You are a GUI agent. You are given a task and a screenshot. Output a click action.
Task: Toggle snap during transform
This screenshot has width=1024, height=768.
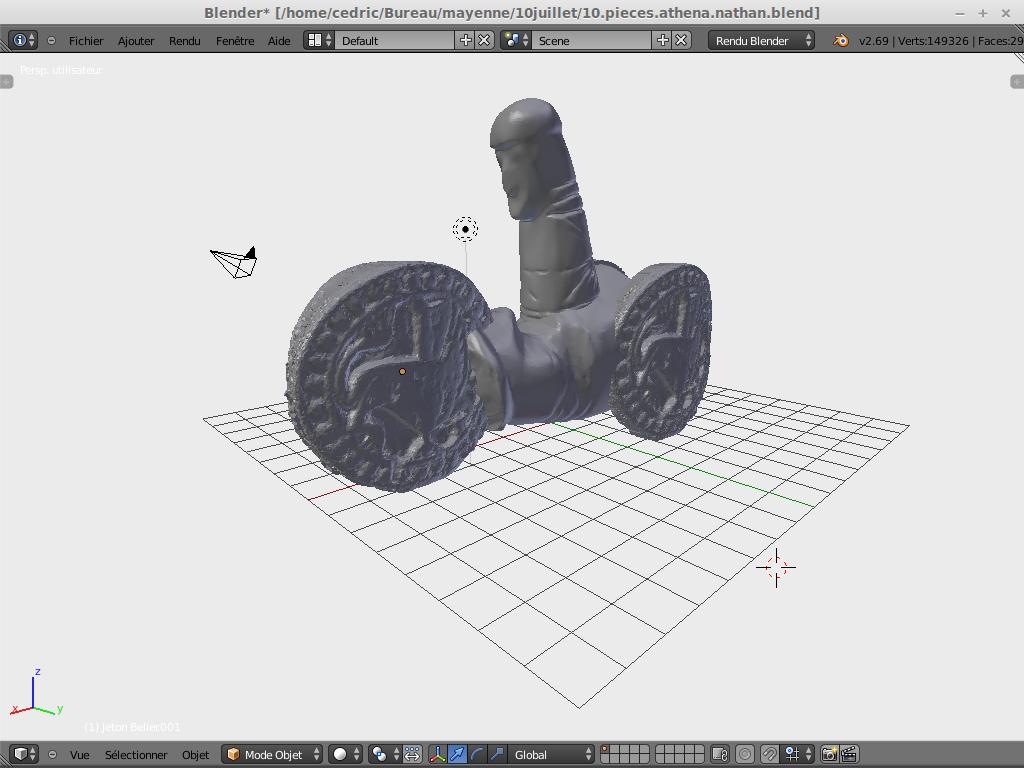coord(770,755)
